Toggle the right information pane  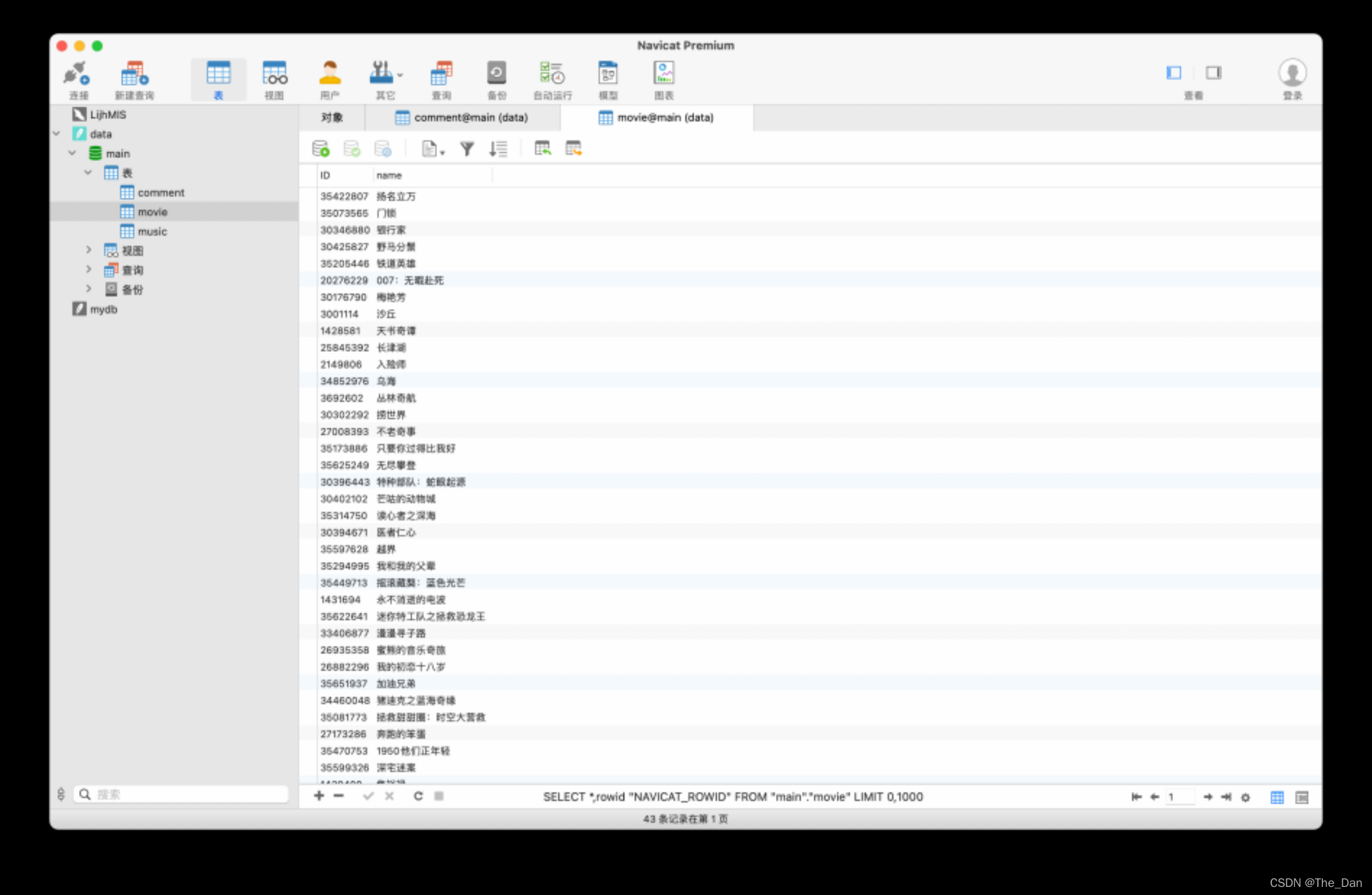[1213, 73]
